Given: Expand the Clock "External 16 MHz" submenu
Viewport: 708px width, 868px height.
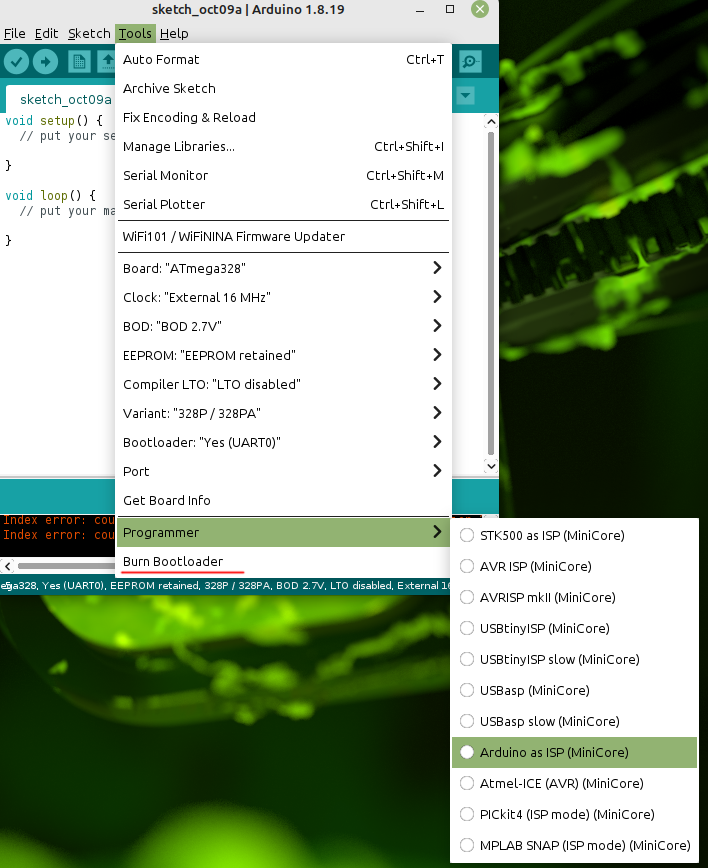Looking at the screenshot, I should pos(283,297).
